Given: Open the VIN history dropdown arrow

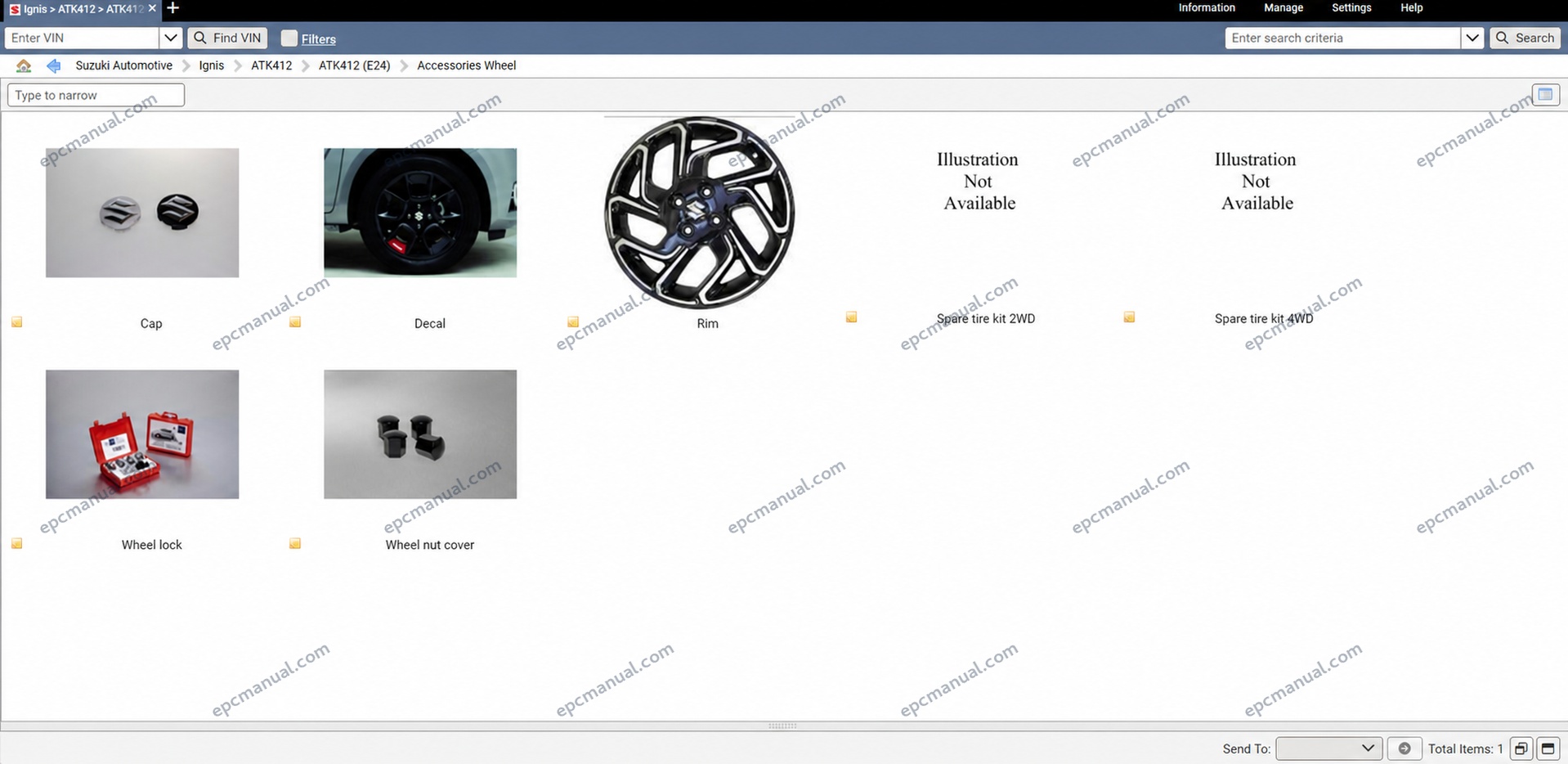Looking at the screenshot, I should (x=171, y=38).
